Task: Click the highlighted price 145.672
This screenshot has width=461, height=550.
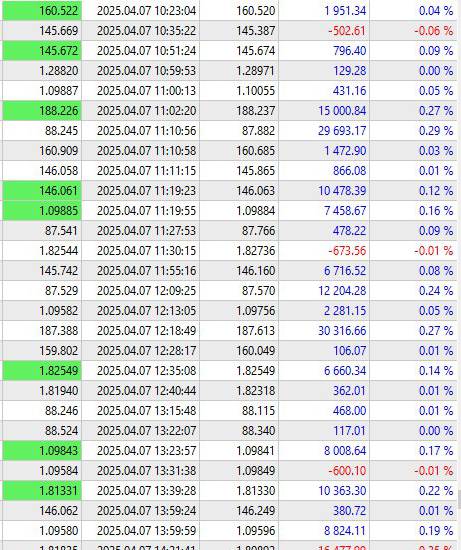Action: point(42,51)
